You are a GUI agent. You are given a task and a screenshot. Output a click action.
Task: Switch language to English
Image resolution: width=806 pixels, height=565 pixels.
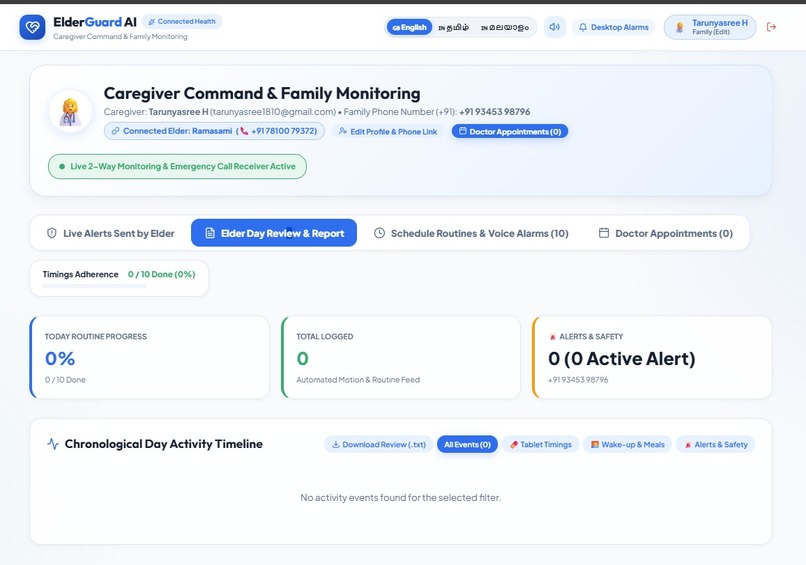(x=409, y=27)
